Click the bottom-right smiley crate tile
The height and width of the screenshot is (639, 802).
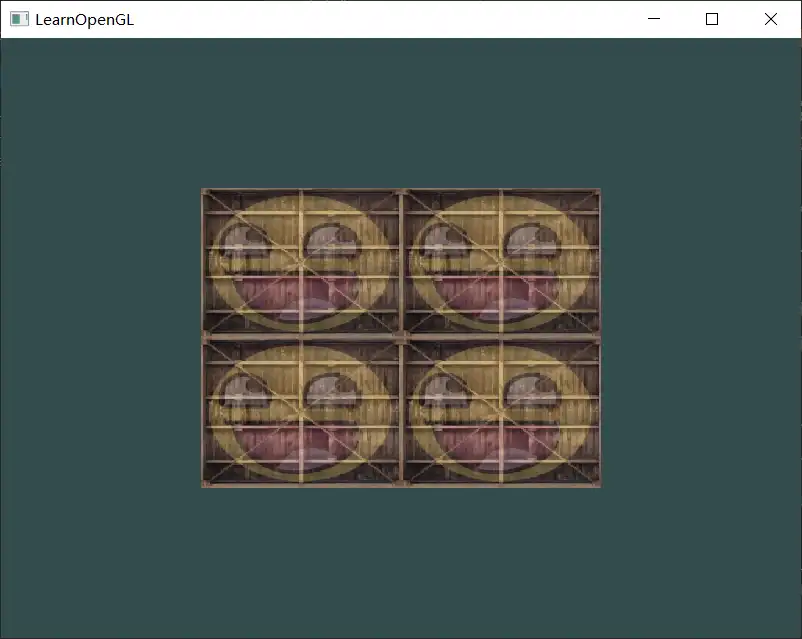click(x=501, y=412)
